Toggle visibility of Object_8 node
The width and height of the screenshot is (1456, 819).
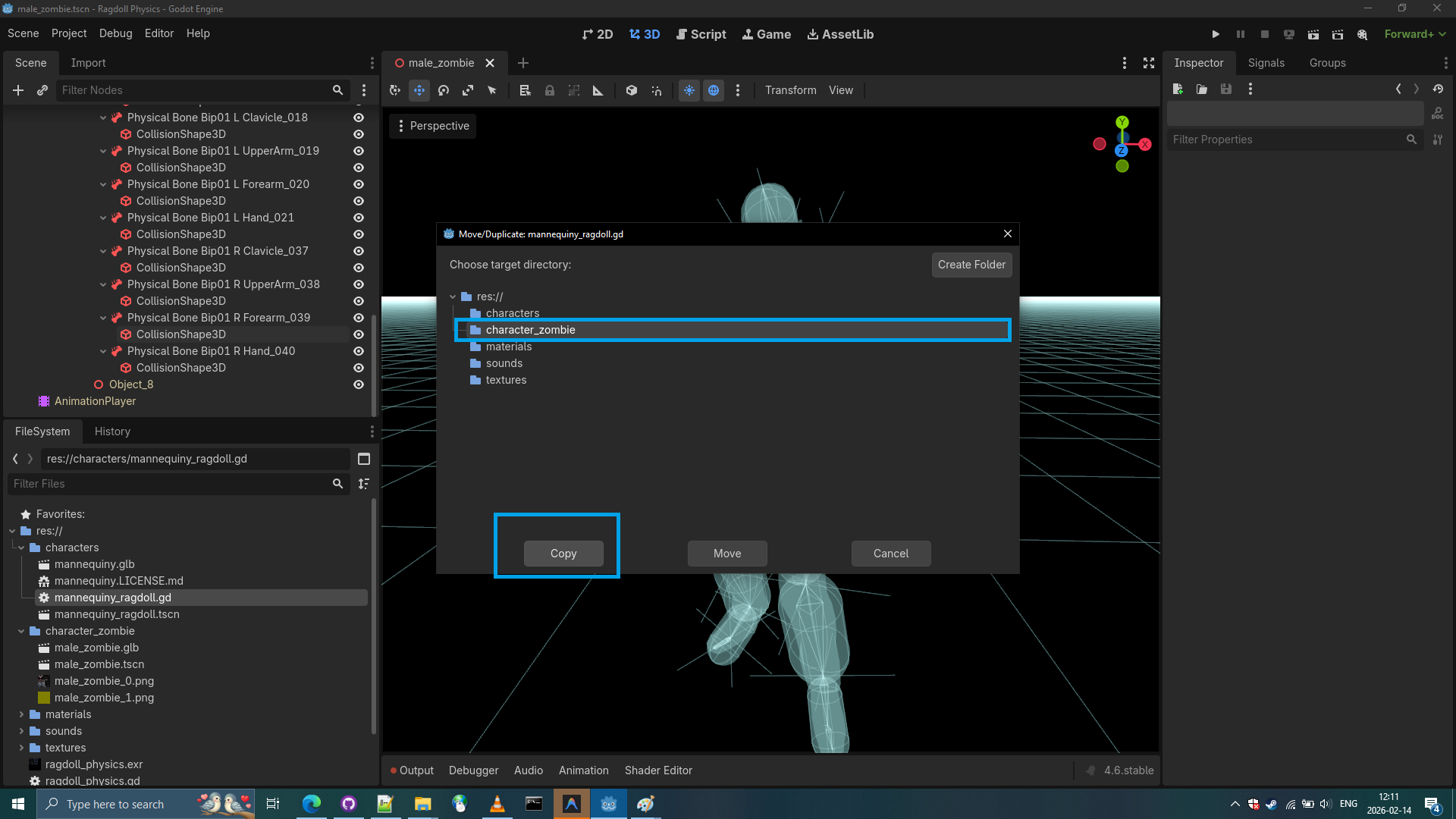pyautogui.click(x=359, y=384)
